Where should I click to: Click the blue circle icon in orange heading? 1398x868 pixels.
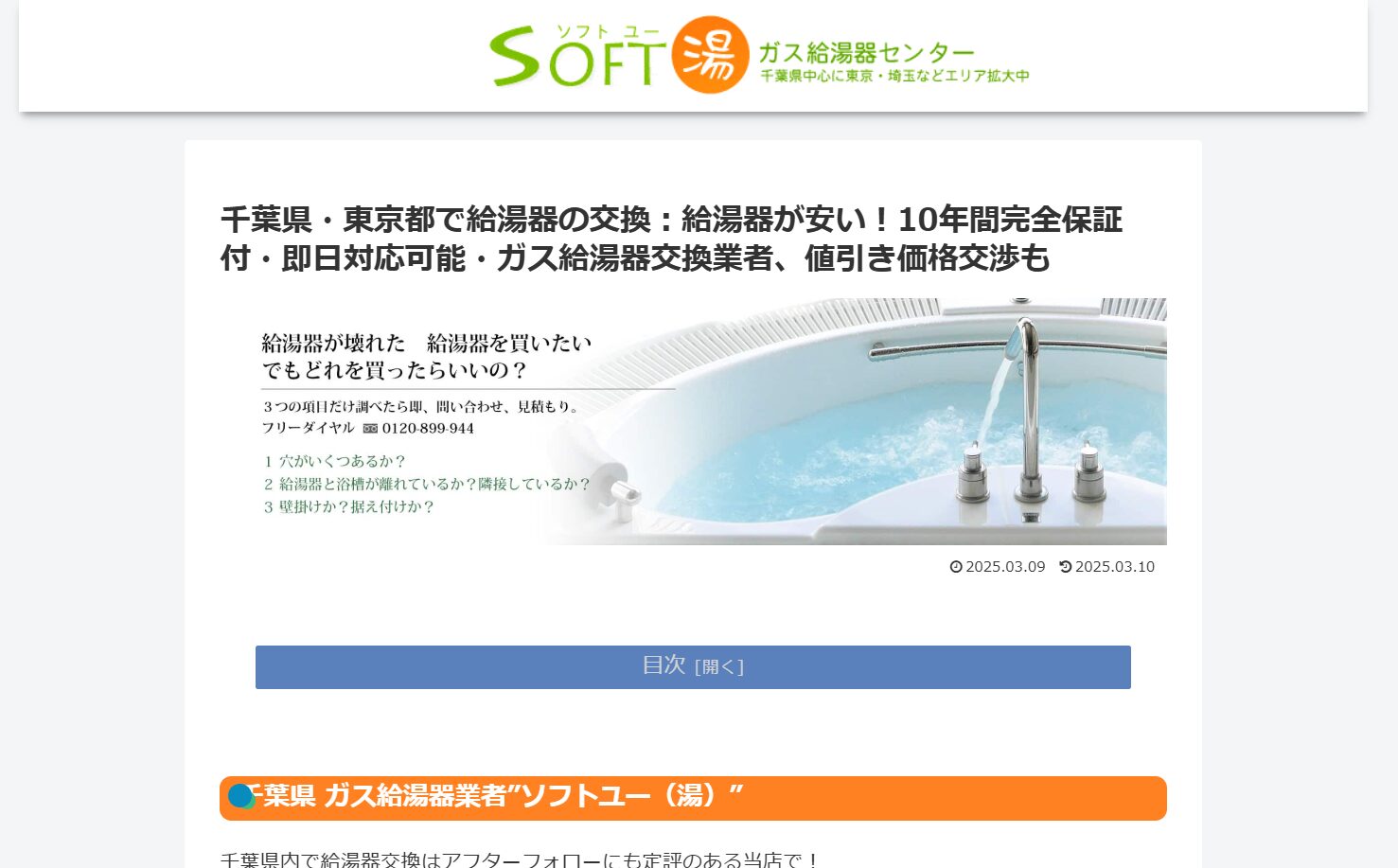coord(240,796)
